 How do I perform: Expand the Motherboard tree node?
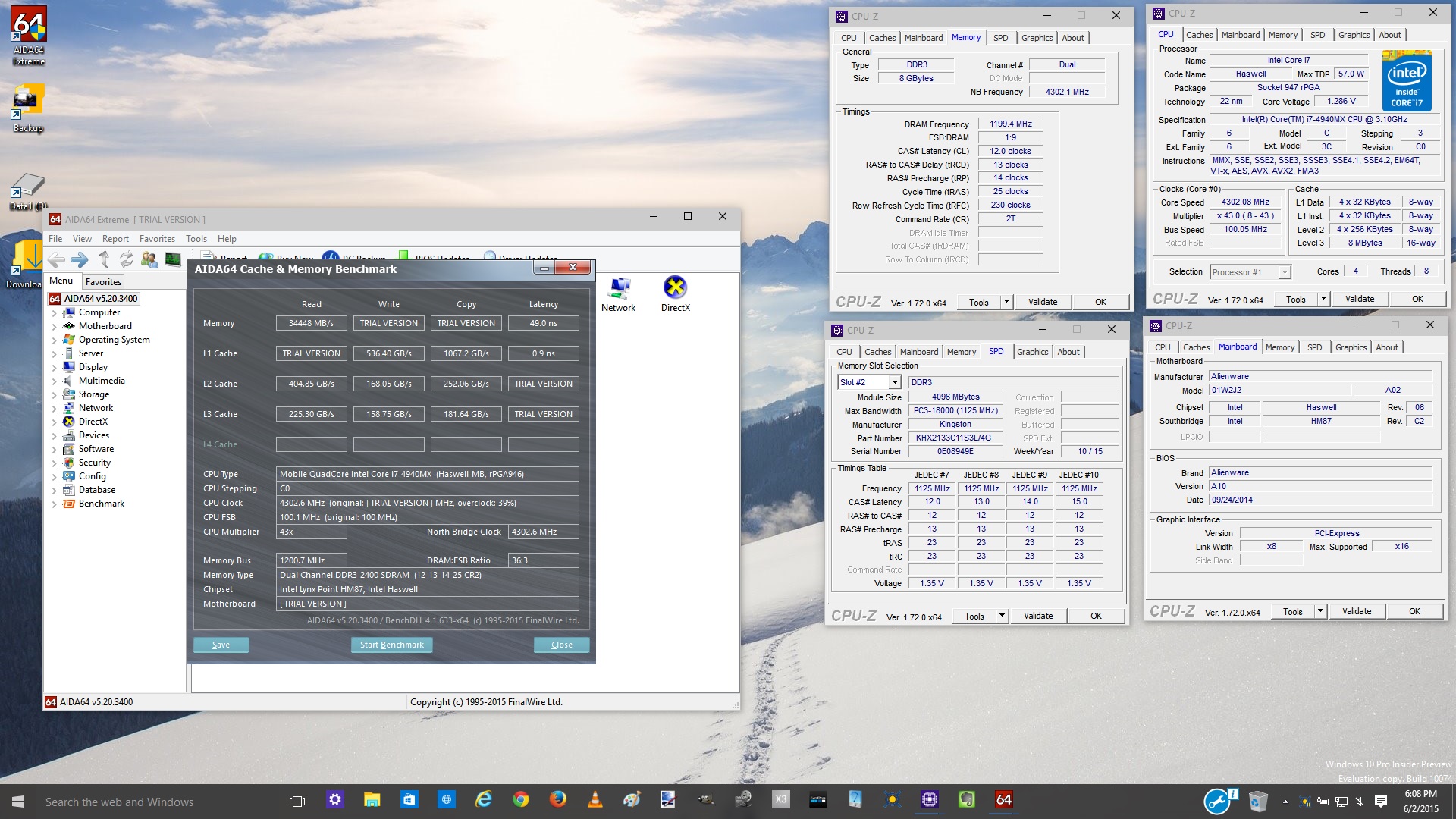55,326
